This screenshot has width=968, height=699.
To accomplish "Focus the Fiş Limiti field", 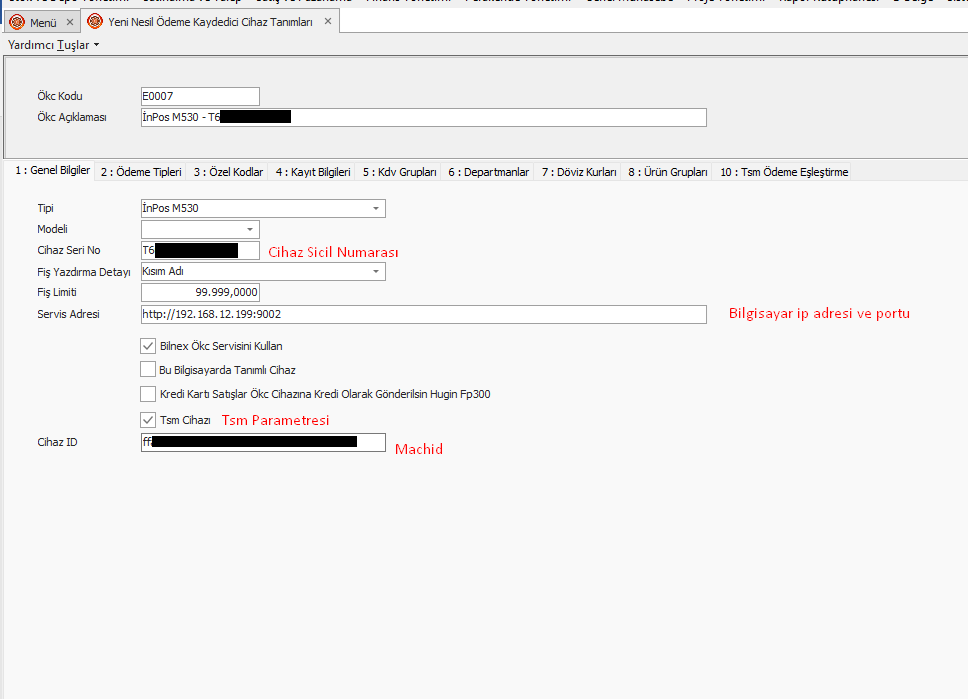I will pyautogui.click(x=200, y=292).
